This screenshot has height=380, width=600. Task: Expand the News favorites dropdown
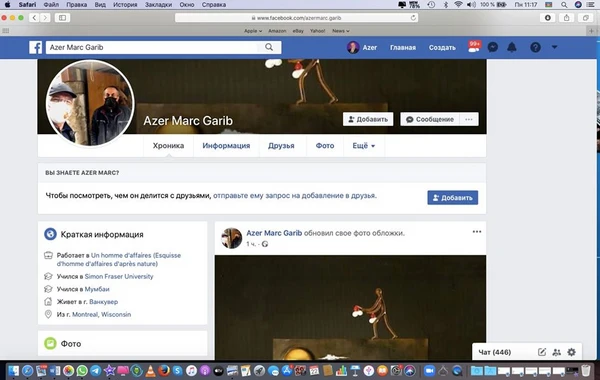(x=341, y=31)
